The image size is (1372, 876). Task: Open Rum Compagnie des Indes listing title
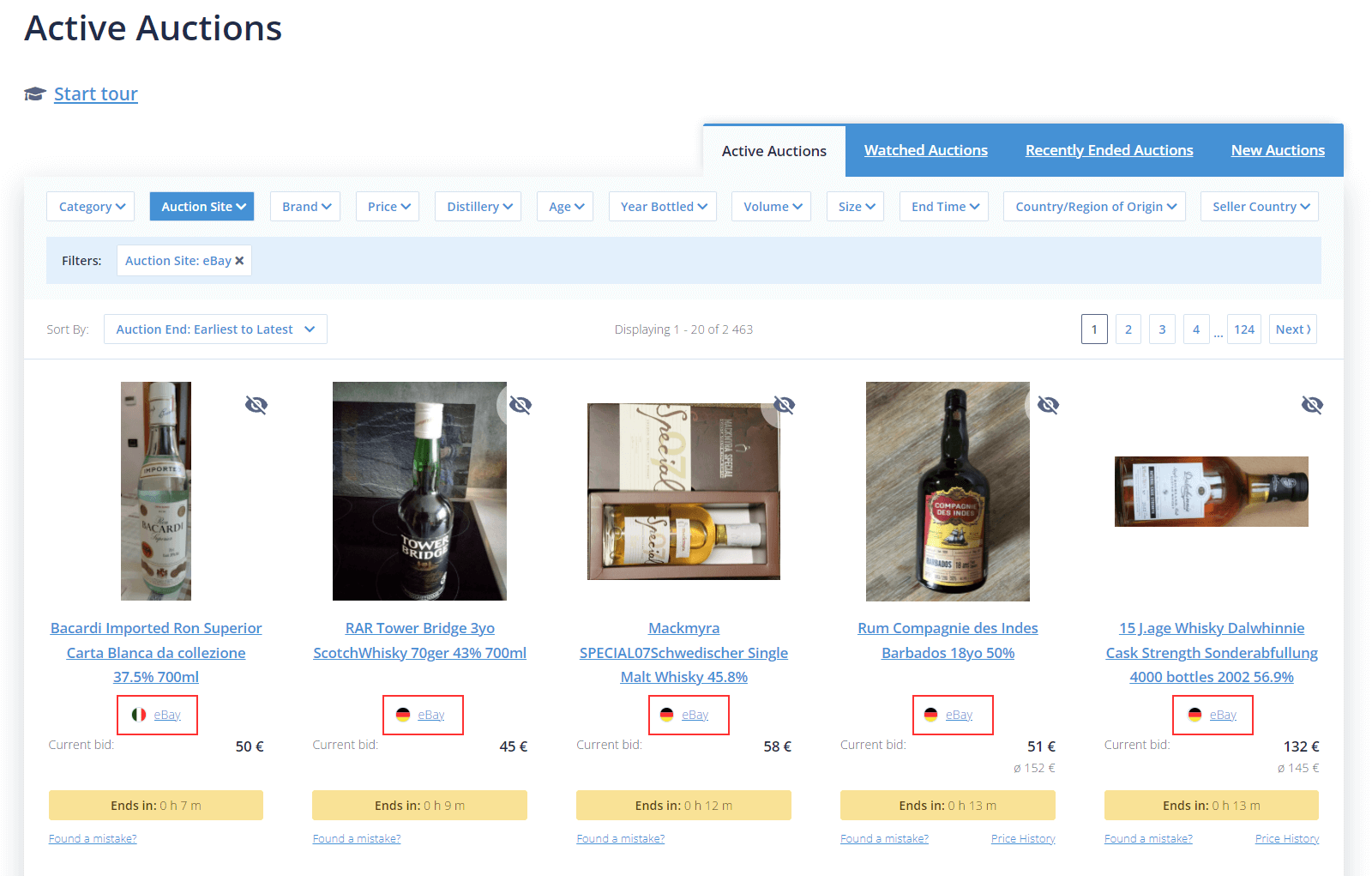click(948, 641)
